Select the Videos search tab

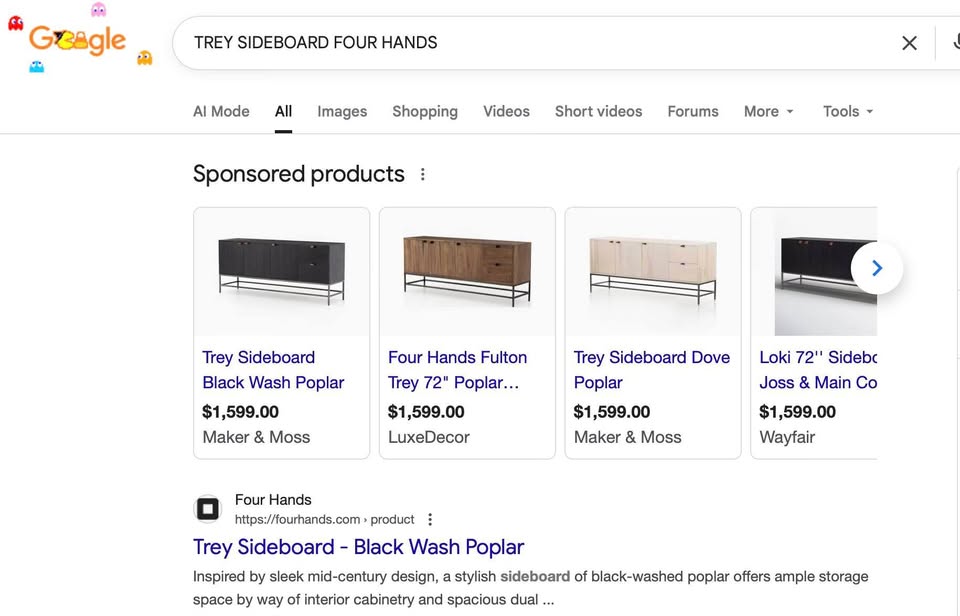point(506,111)
